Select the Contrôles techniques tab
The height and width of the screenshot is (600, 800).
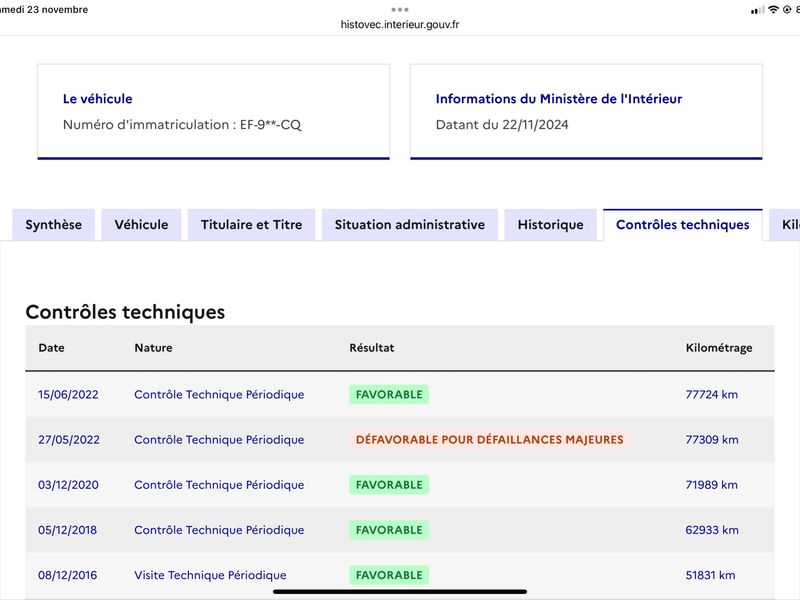click(683, 224)
